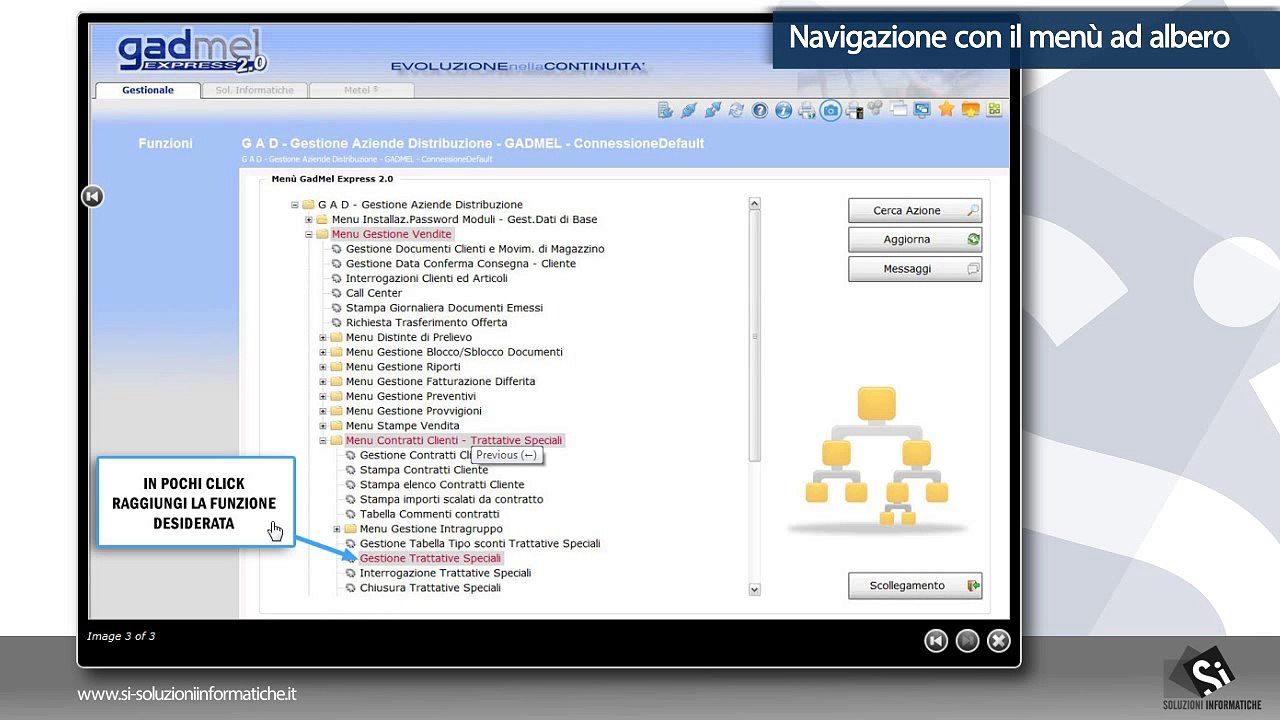The image size is (1280, 720).
Task: Click the Funzioni sidebar heading
Action: coord(165,144)
